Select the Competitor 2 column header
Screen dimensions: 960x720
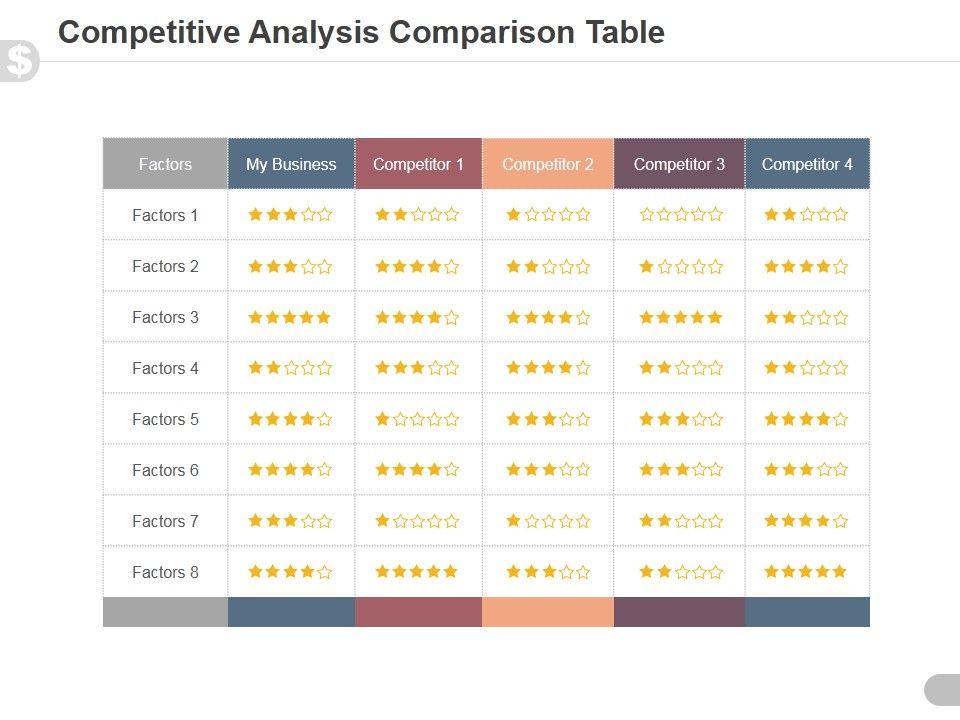point(548,164)
